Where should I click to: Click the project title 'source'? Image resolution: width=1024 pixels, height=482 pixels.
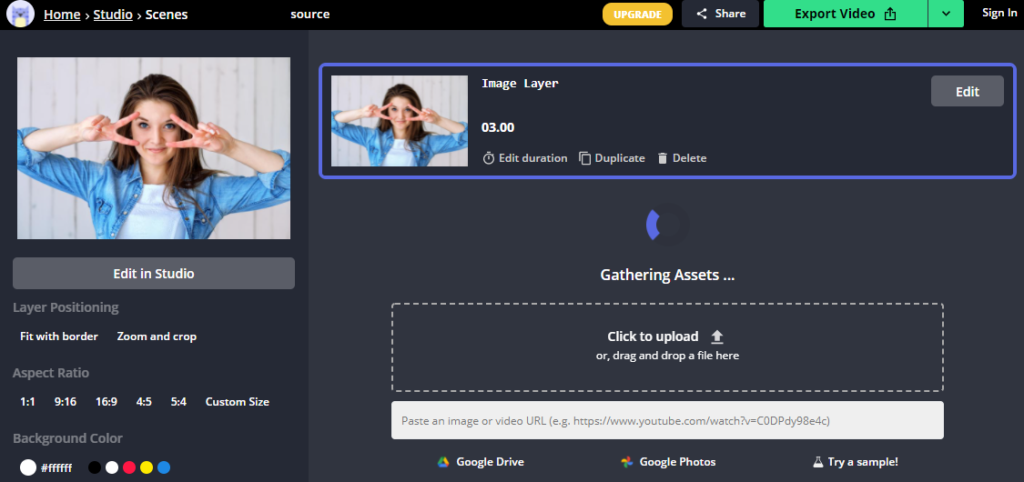coord(310,14)
